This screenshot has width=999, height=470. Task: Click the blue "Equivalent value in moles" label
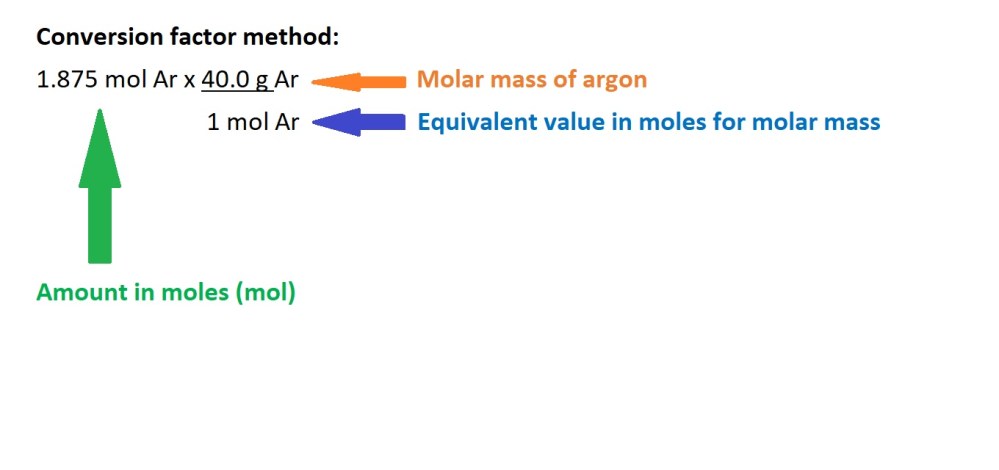(x=648, y=123)
